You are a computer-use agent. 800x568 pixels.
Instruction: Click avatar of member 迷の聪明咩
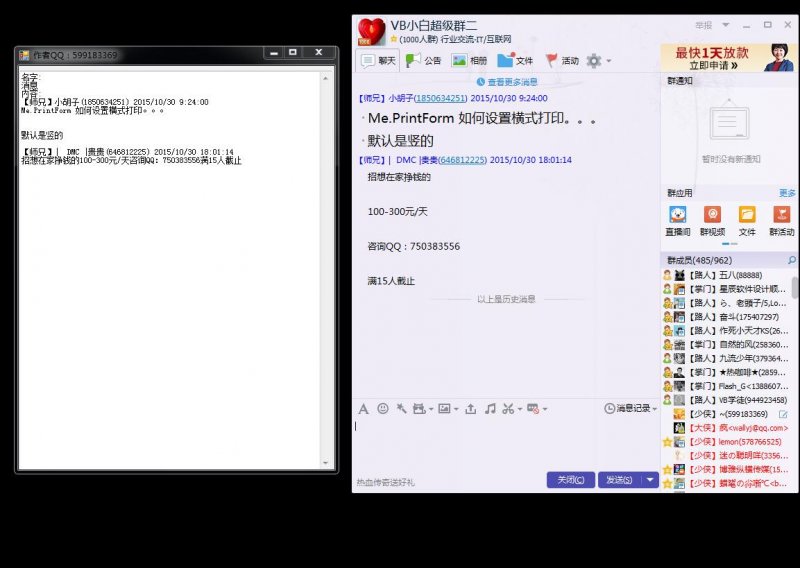coord(679,456)
